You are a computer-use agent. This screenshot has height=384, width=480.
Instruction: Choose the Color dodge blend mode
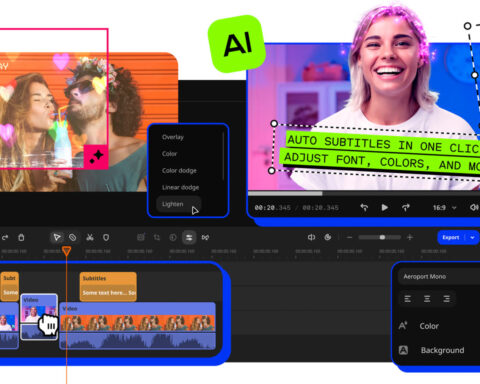[x=179, y=171]
